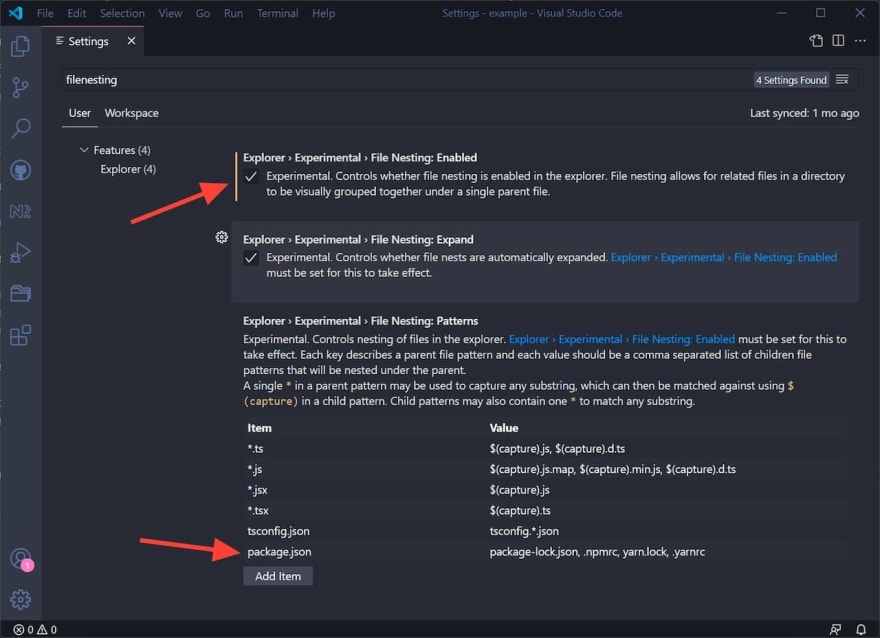Viewport: 880px width, 638px height.
Task: Toggle File Nesting Enabled checkbox
Action: pyautogui.click(x=251, y=177)
